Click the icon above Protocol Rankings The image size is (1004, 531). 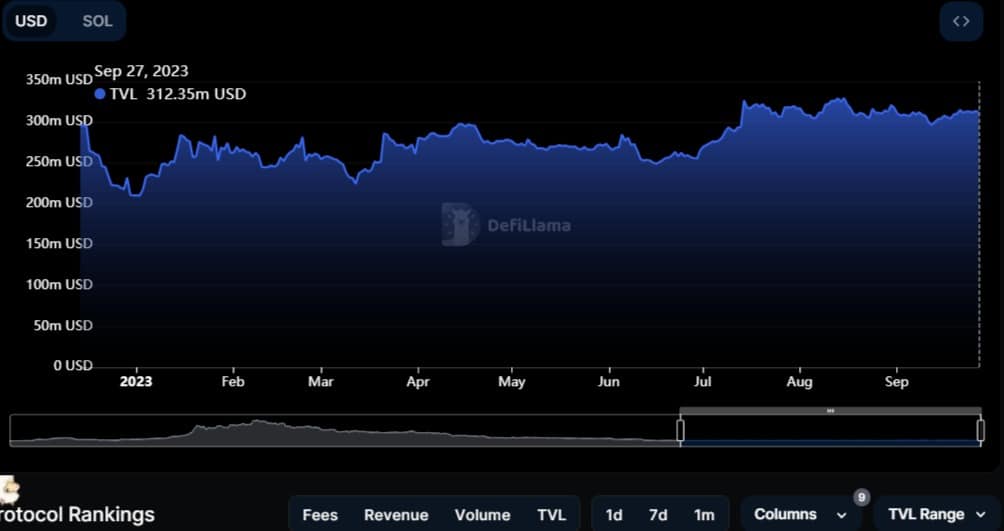pos(10,490)
